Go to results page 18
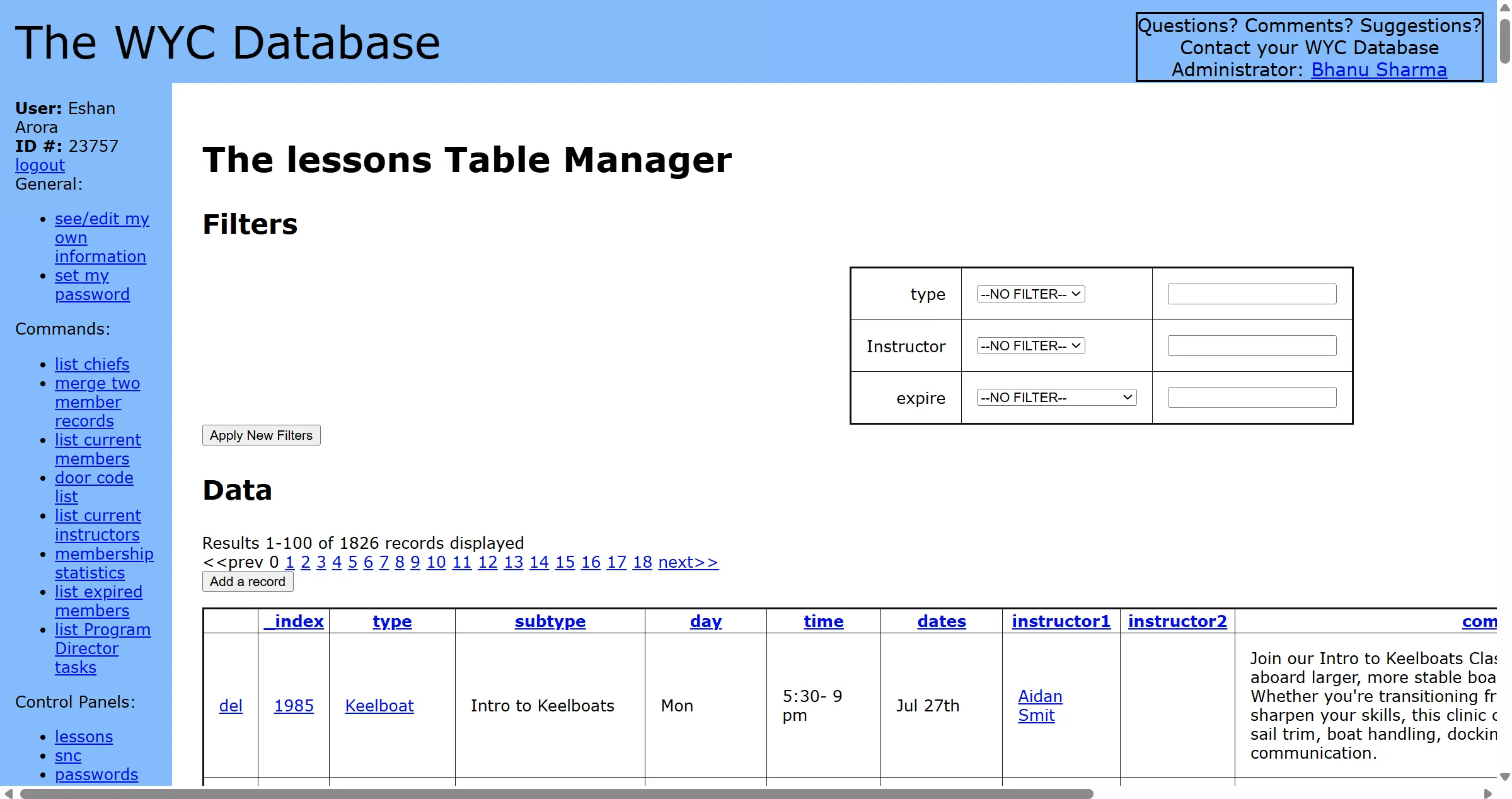The width and height of the screenshot is (1512, 799). [x=642, y=562]
